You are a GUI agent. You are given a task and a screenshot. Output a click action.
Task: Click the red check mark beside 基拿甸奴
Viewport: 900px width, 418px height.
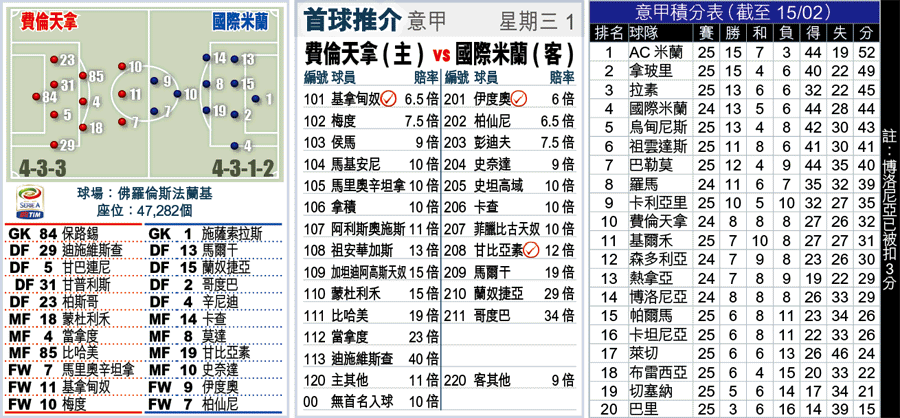(x=389, y=99)
